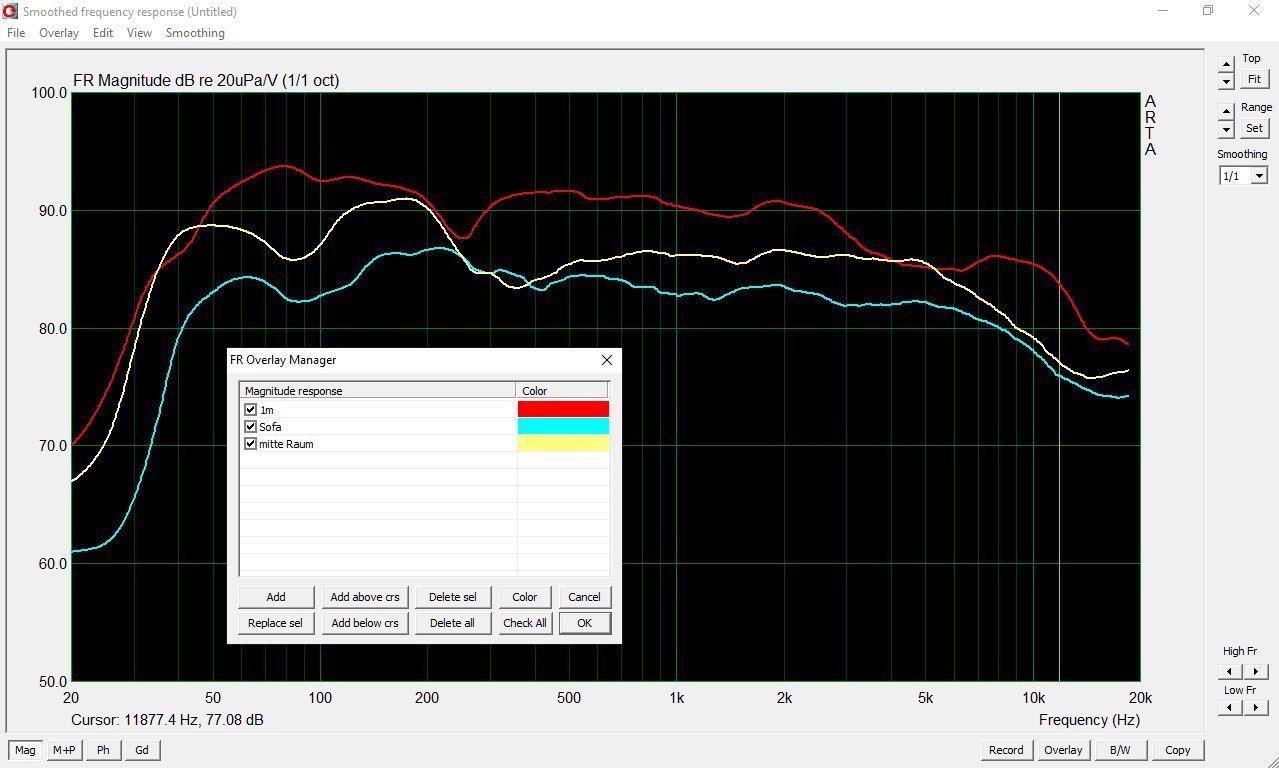Open the Smoothing menu
The width and height of the screenshot is (1279, 768).
point(195,33)
